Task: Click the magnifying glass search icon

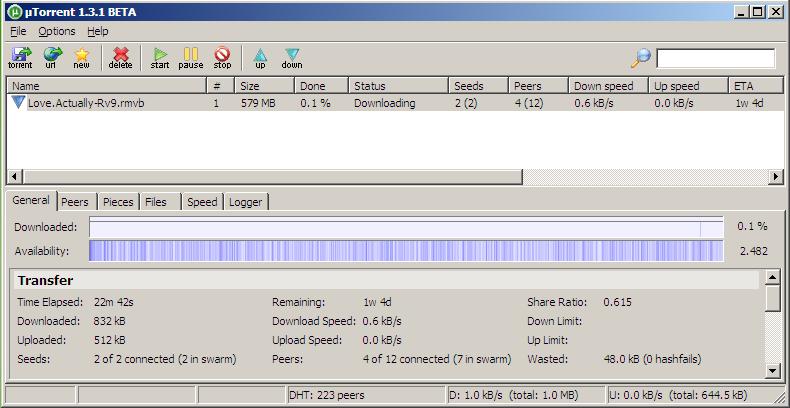Action: [x=641, y=58]
